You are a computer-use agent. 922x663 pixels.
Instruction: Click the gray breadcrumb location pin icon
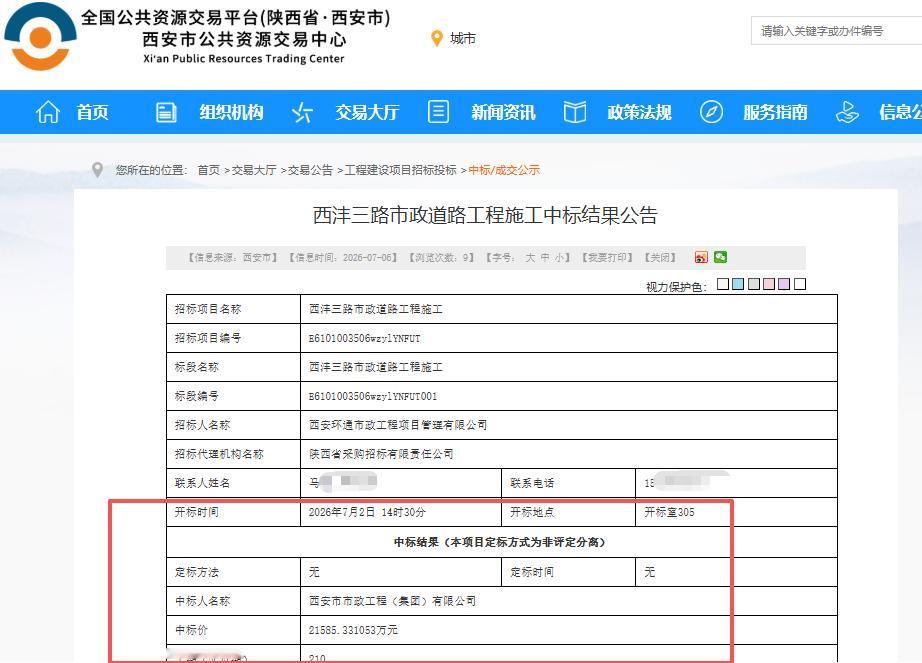coord(98,170)
